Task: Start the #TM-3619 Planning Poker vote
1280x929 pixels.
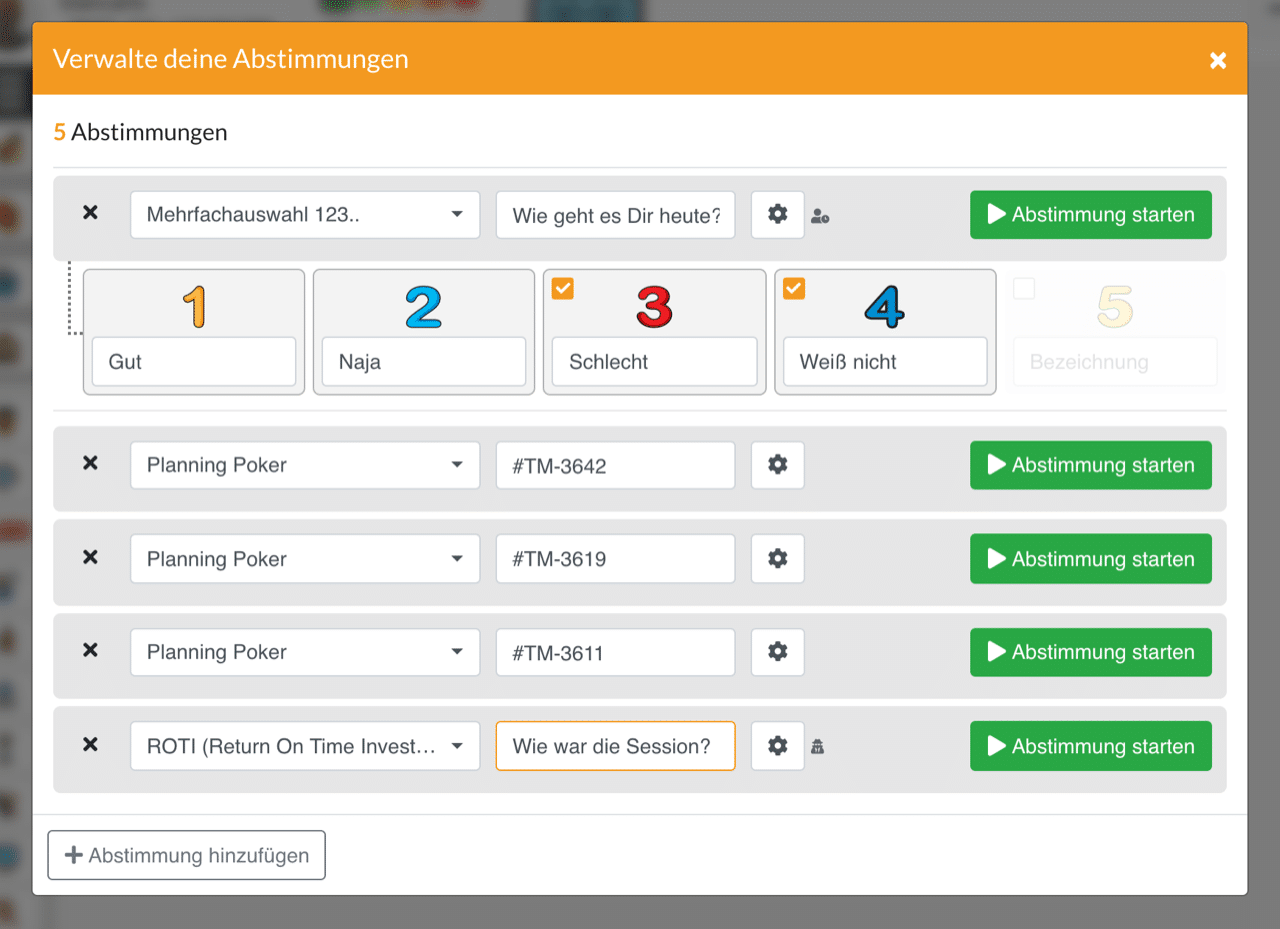Action: coord(1090,559)
